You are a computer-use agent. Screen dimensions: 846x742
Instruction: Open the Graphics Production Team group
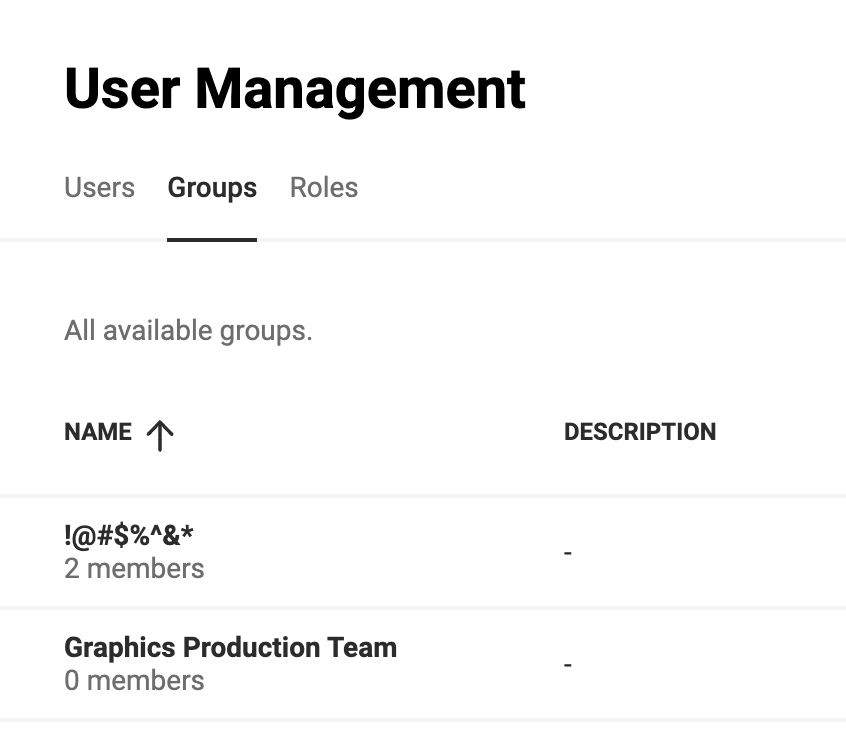(230, 648)
